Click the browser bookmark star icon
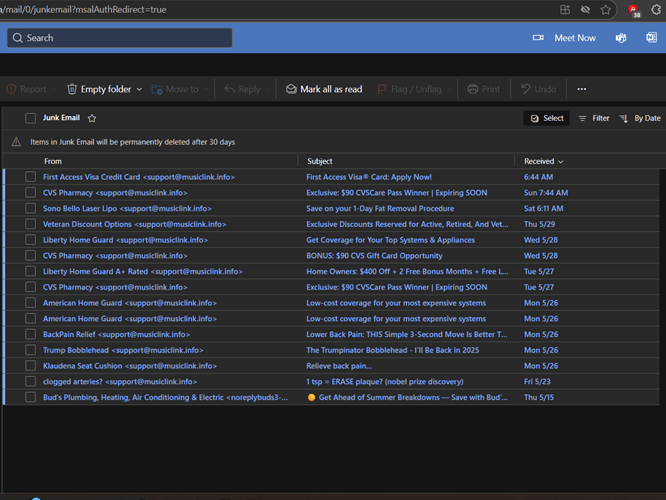This screenshot has width=666, height=500. [x=606, y=9]
